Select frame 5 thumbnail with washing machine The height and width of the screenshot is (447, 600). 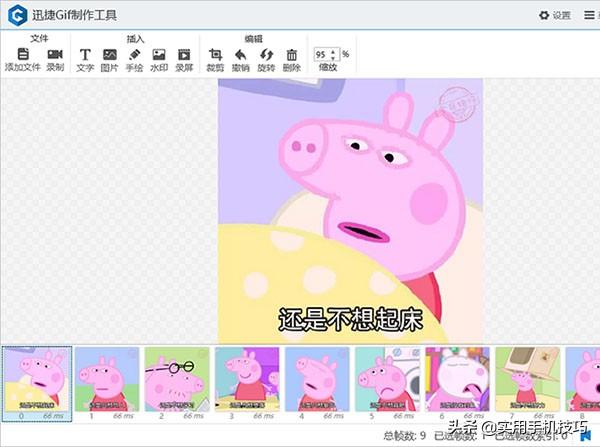click(387, 379)
